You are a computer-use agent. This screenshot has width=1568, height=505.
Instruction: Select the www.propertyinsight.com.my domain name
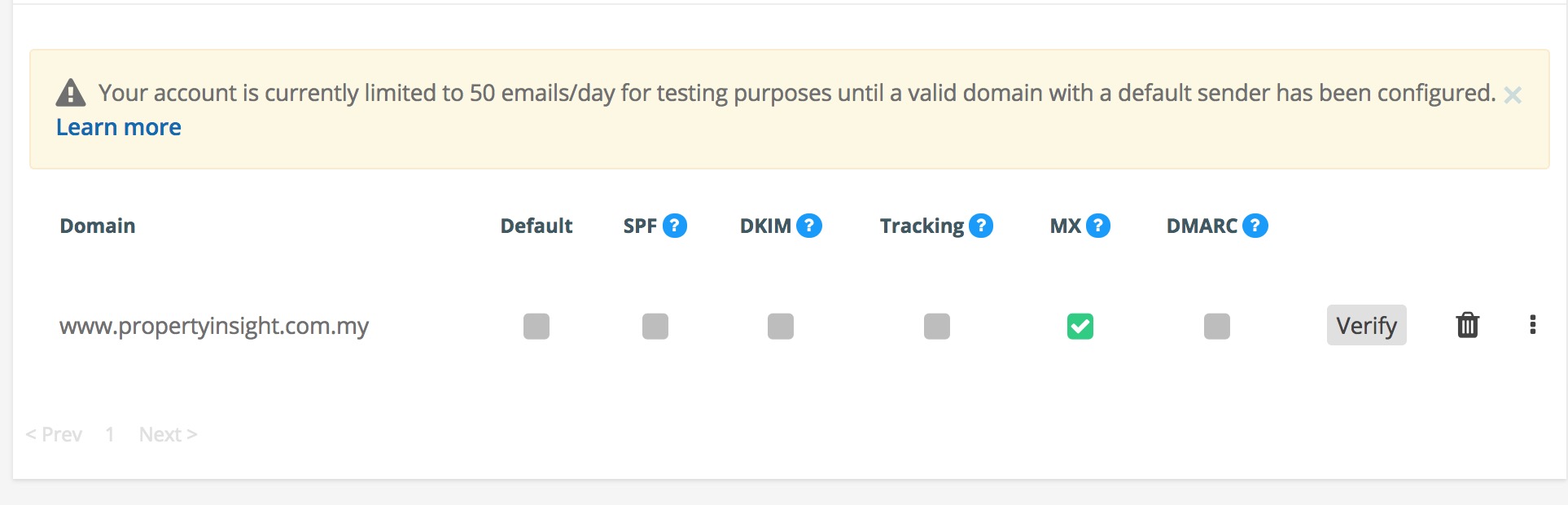[214, 326]
